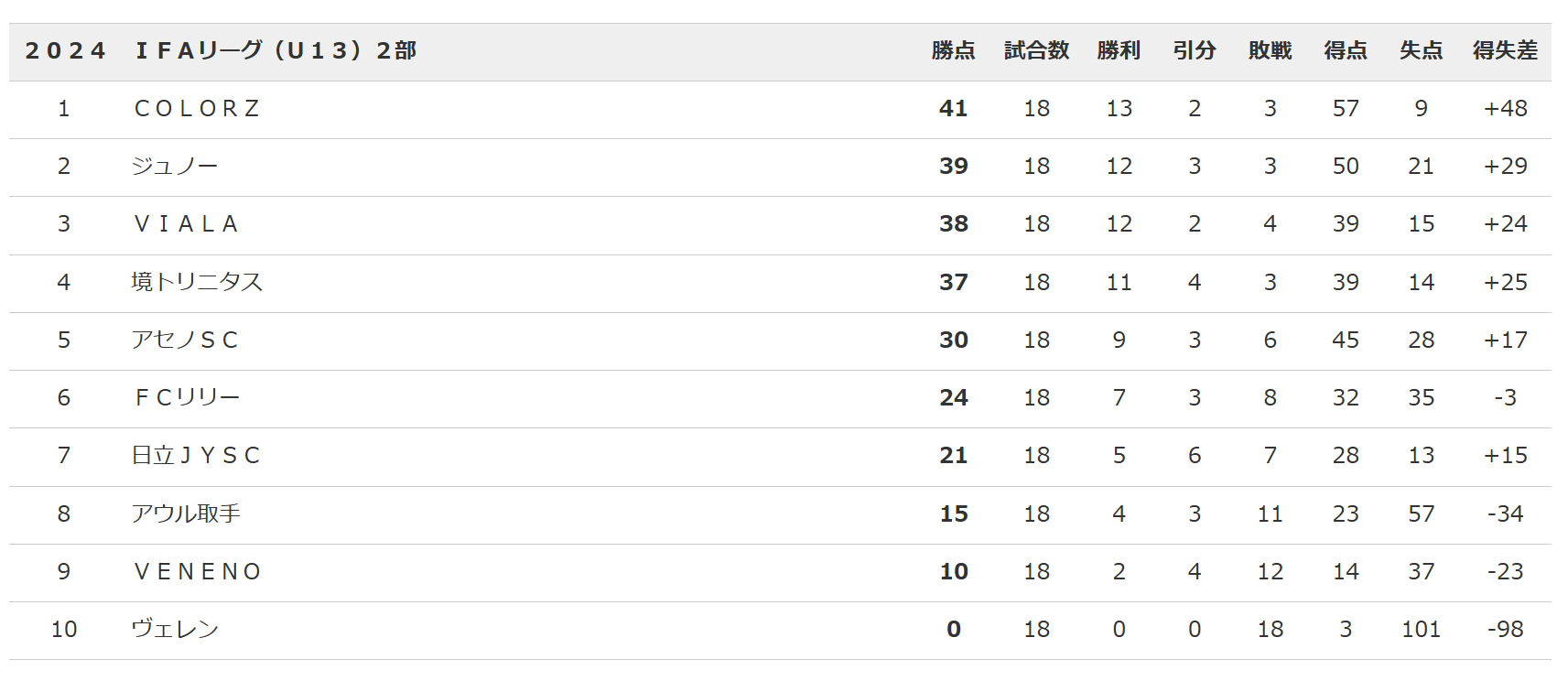
Task: Click the VENENO team name
Action: (x=198, y=571)
